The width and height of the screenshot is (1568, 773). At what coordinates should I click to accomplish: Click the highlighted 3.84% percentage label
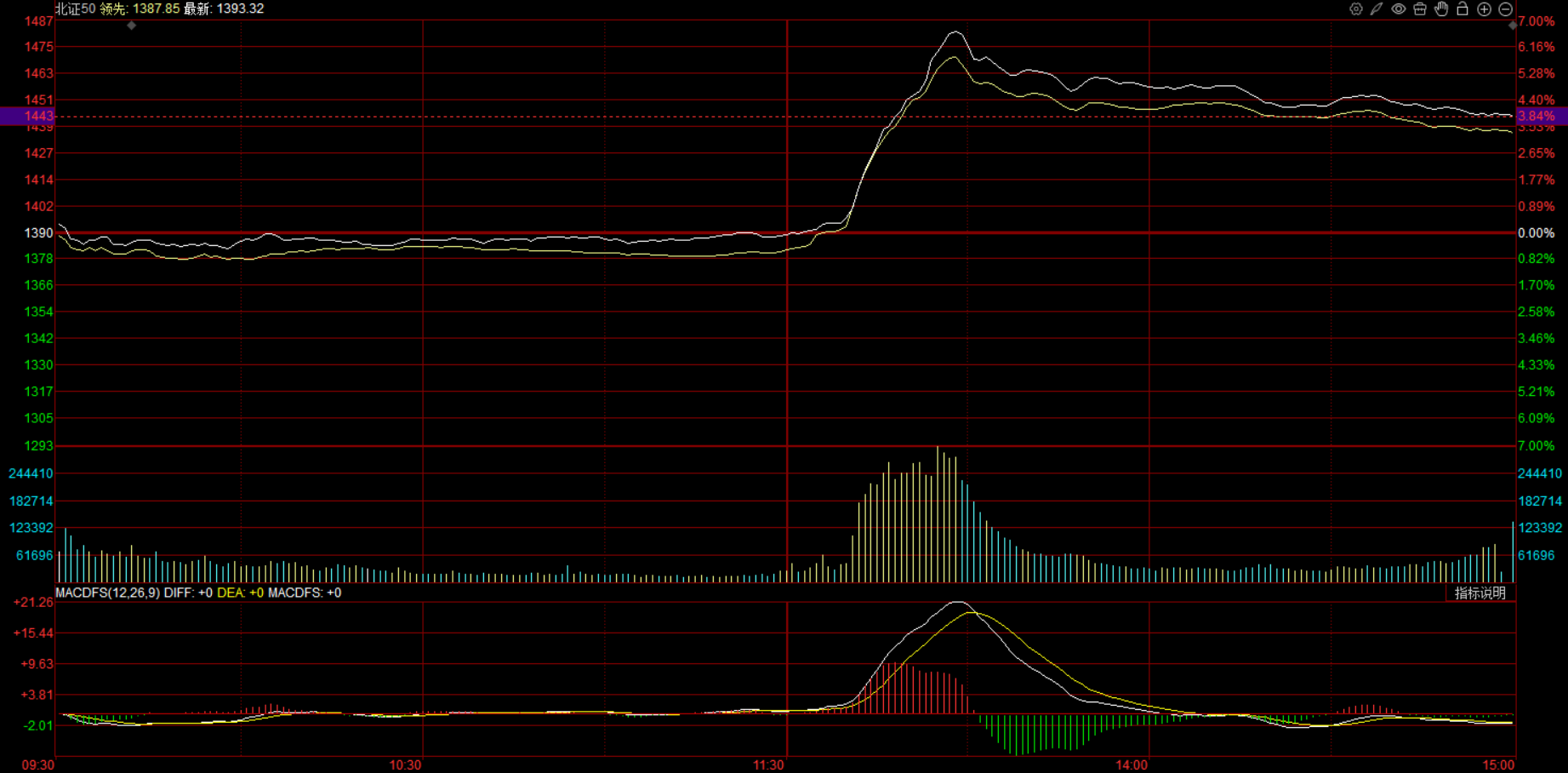1536,116
